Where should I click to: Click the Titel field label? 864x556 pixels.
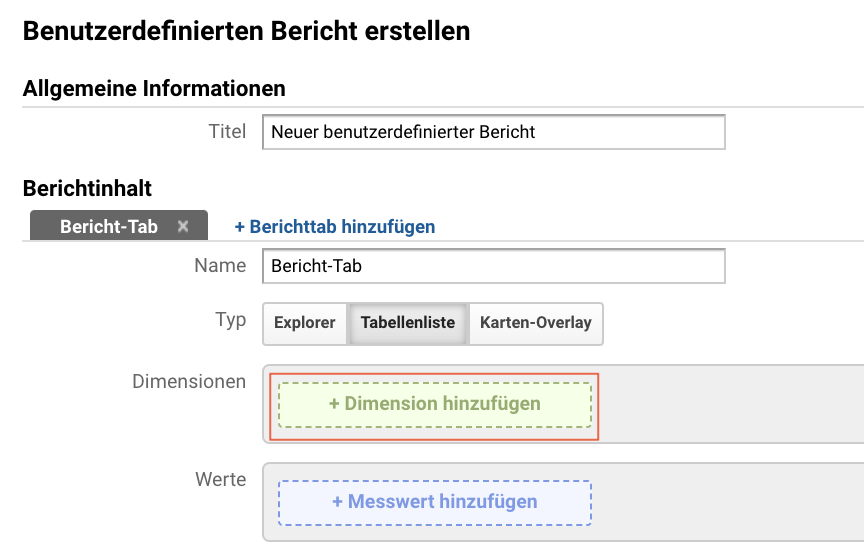pos(227,132)
